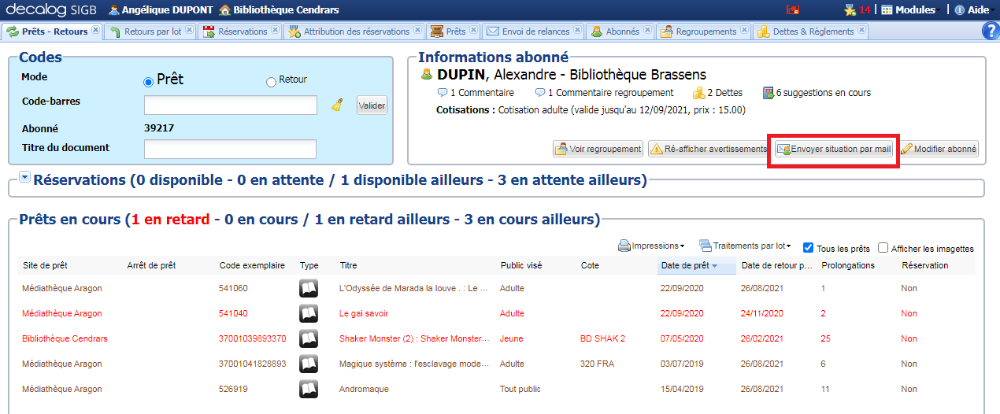Click the Ré-afficher avertissements button

point(709,149)
